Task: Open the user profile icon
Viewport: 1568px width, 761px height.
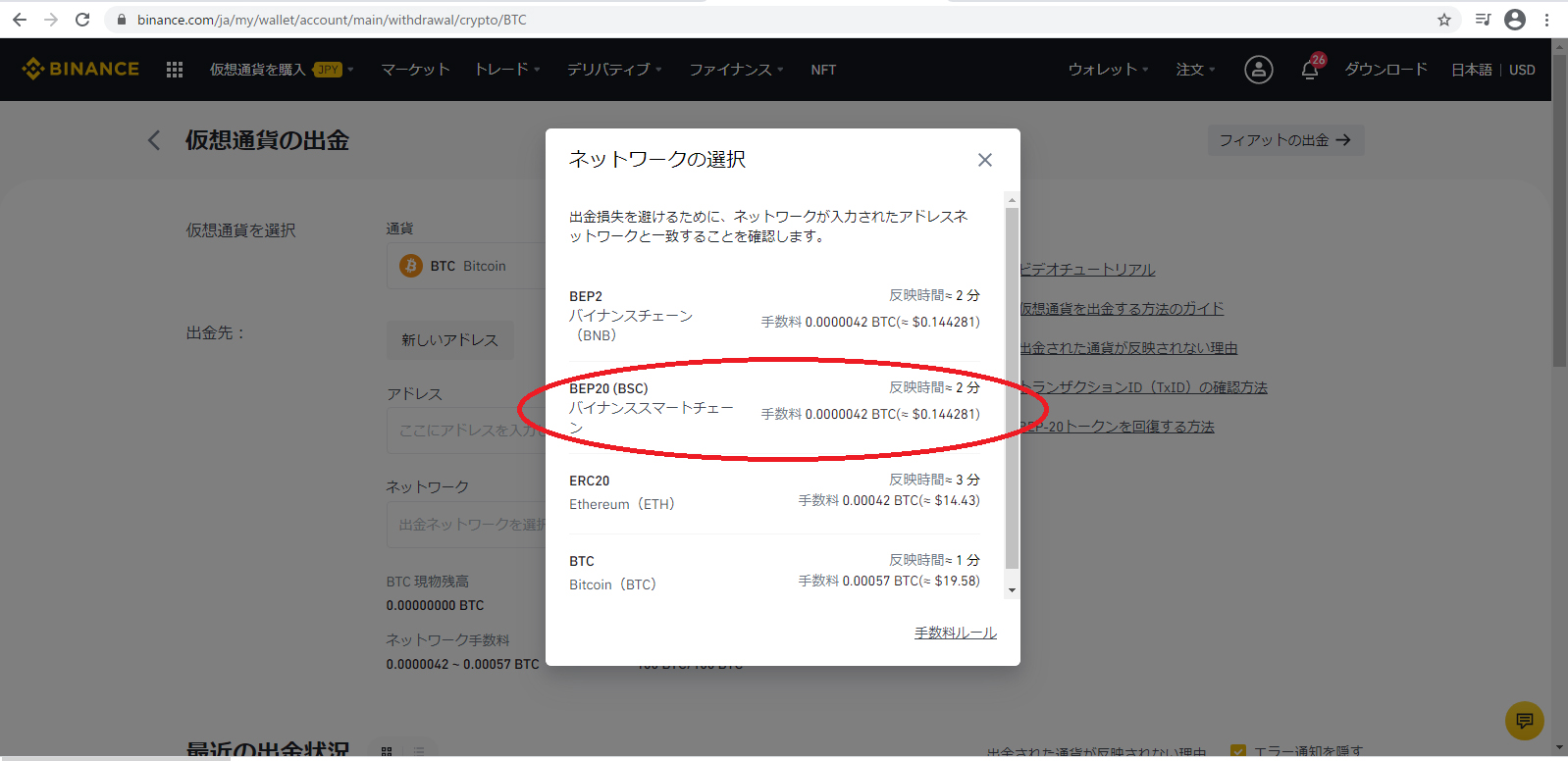Action: pos(1259,70)
